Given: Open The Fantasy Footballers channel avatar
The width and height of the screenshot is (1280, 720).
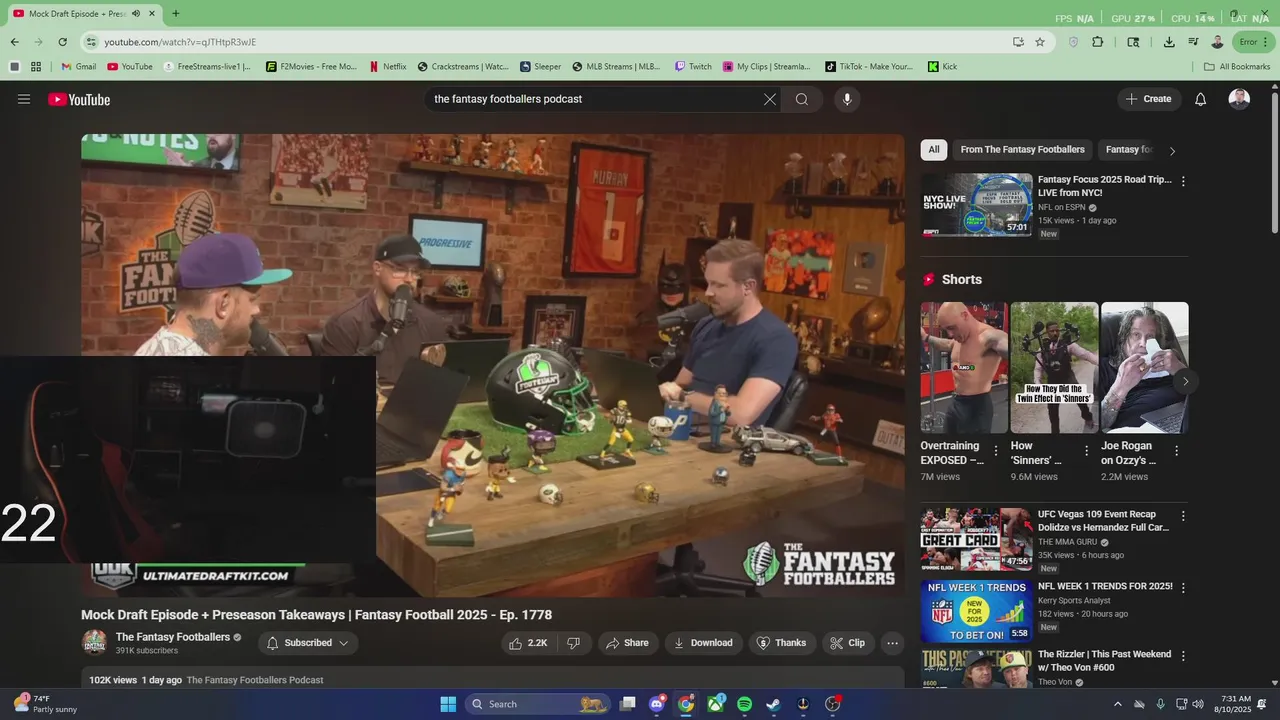Looking at the screenshot, I should coord(94,642).
